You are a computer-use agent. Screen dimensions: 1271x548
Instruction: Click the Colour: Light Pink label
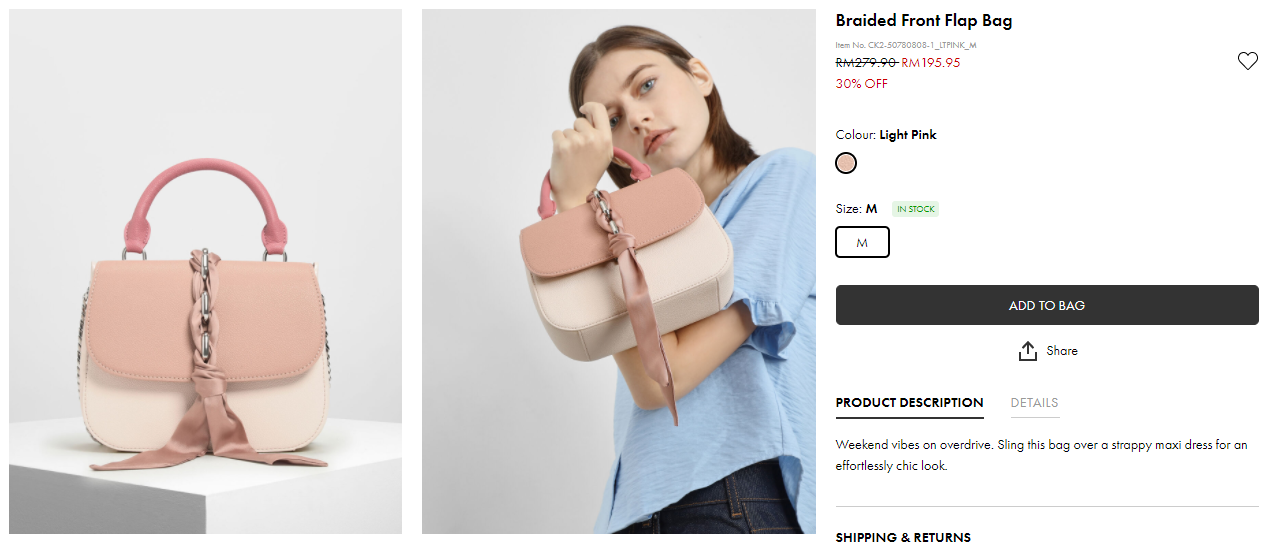pyautogui.click(x=886, y=135)
